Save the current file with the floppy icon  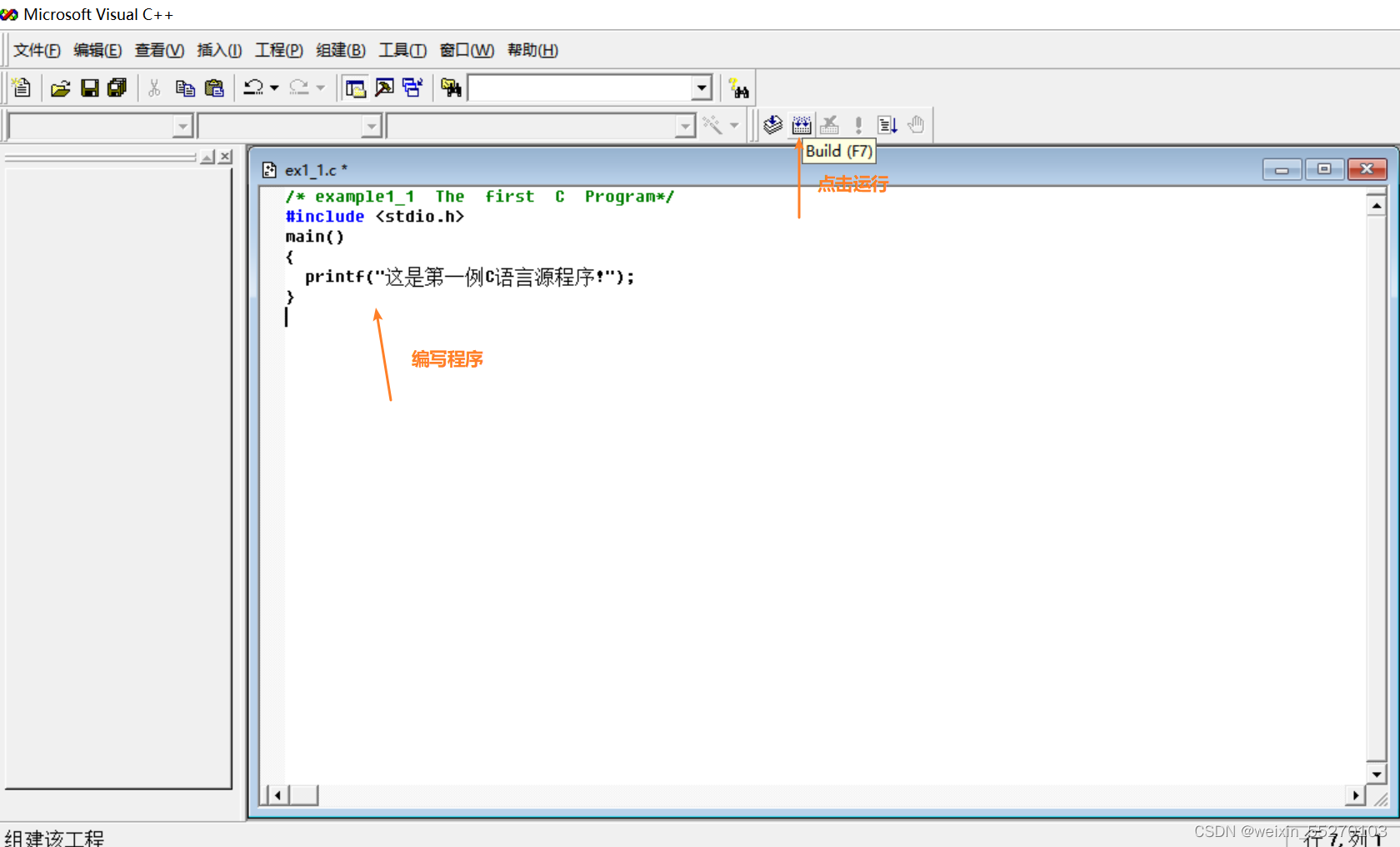tap(89, 88)
